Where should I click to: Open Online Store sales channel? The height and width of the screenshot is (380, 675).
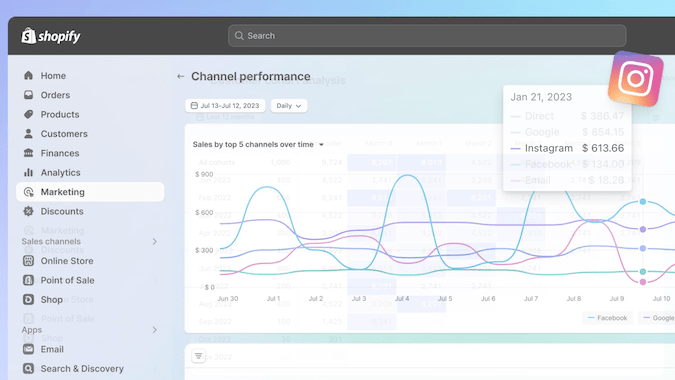pyautogui.click(x=67, y=261)
